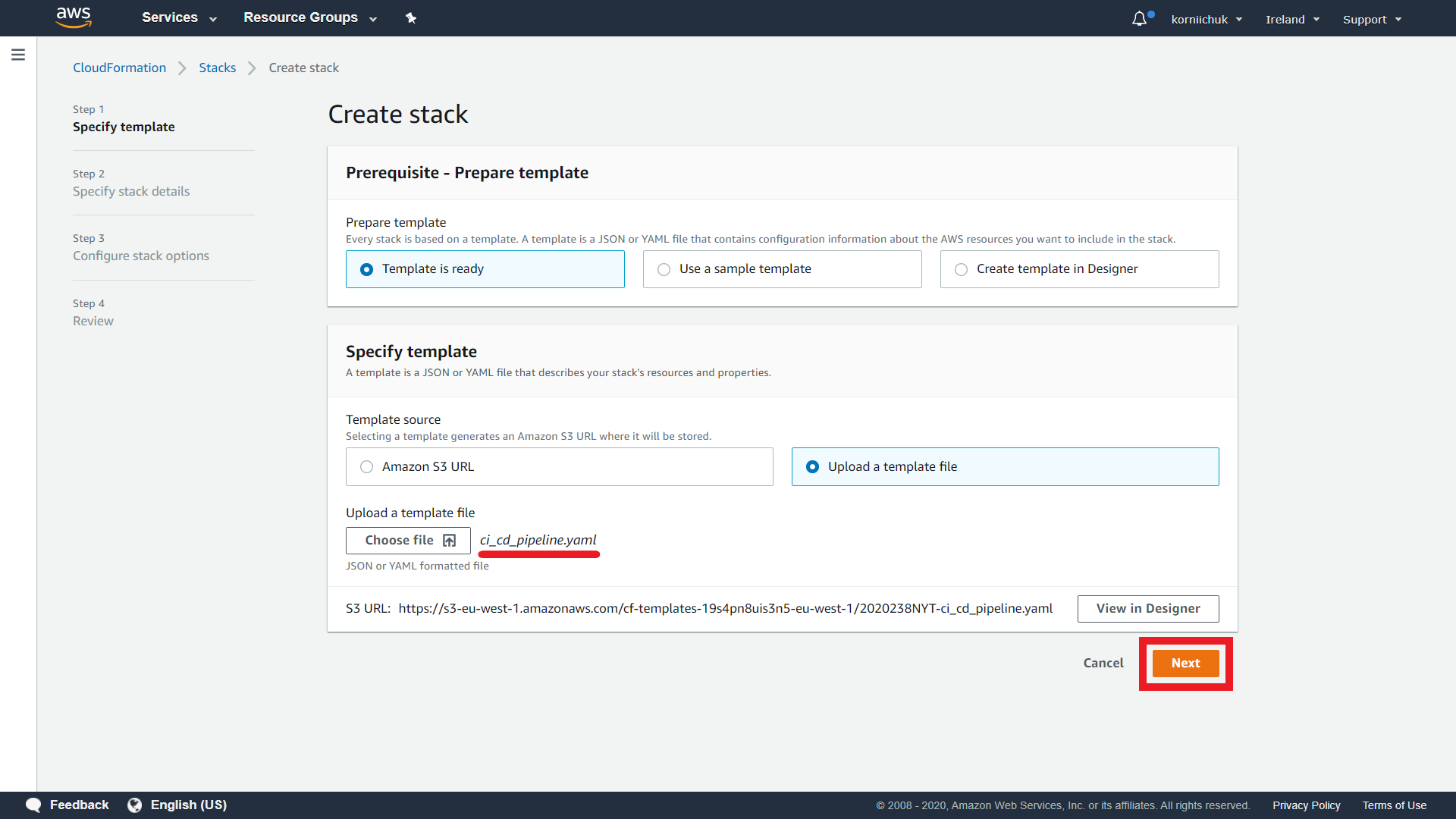Viewport: 1456px width, 819px height.
Task: Open the Ireland region dropdown
Action: pos(1292,20)
